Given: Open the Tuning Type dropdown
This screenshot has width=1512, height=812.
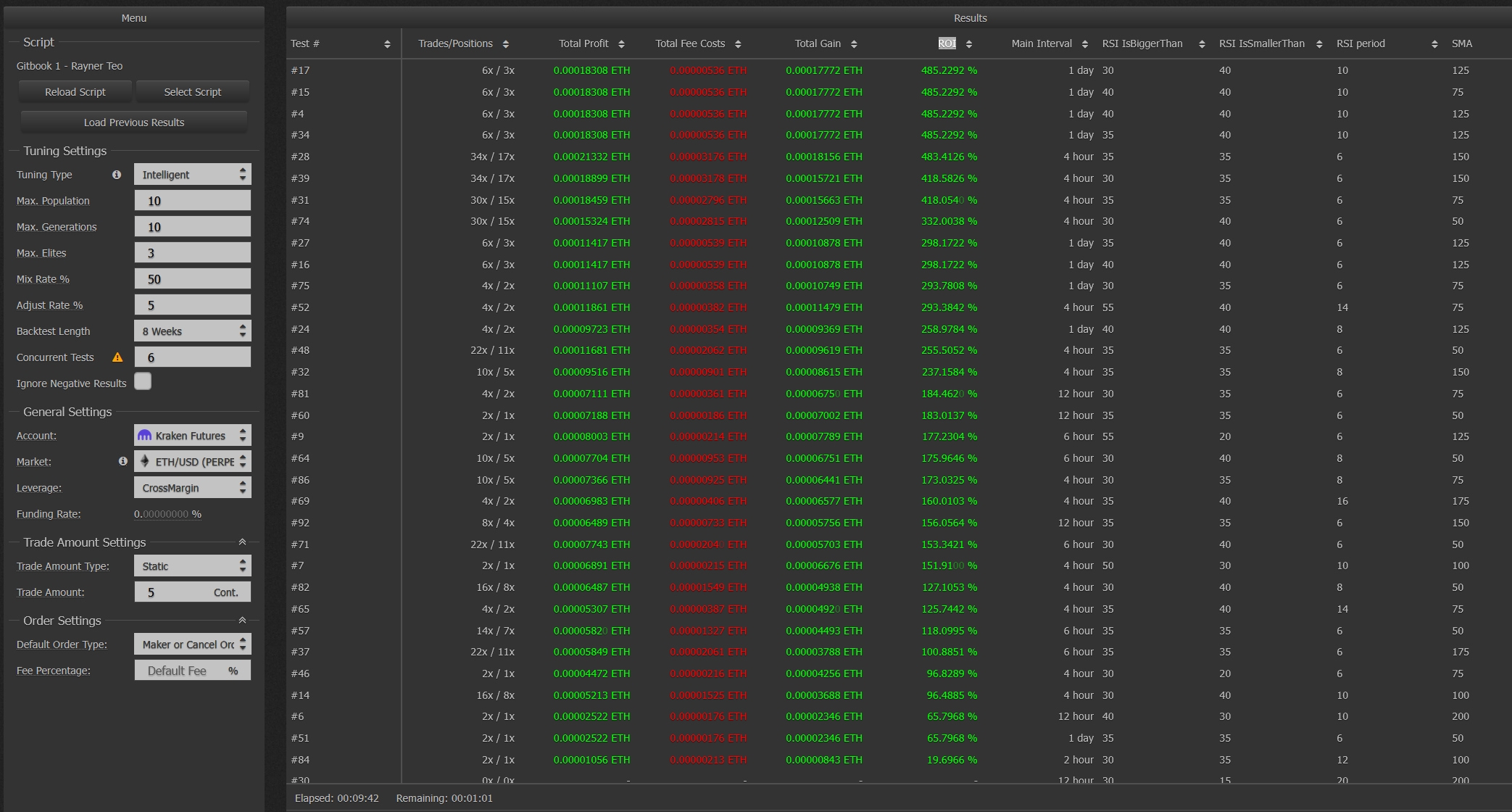Looking at the screenshot, I should (x=192, y=175).
